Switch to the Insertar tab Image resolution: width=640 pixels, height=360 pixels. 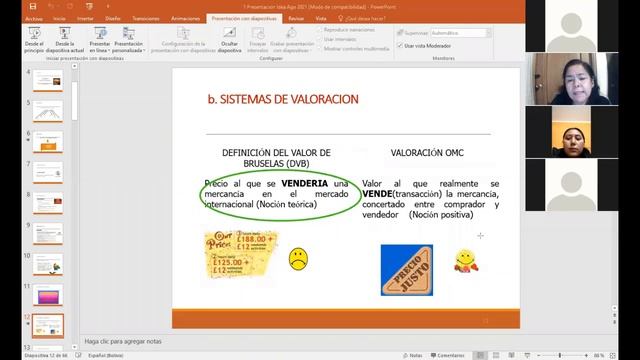pyautogui.click(x=85, y=18)
